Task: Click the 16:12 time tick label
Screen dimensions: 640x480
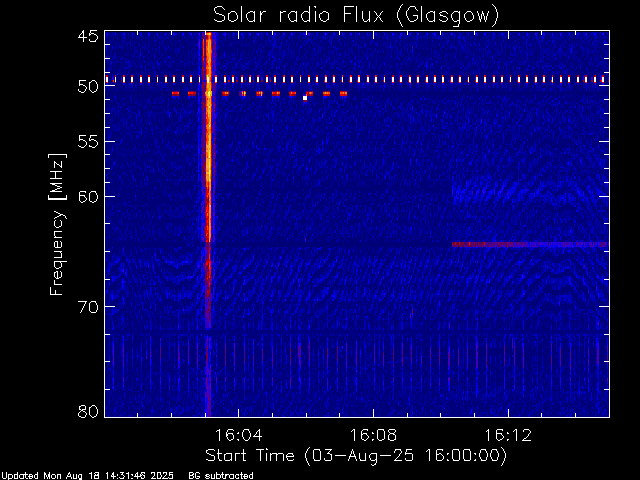Action: tap(508, 435)
